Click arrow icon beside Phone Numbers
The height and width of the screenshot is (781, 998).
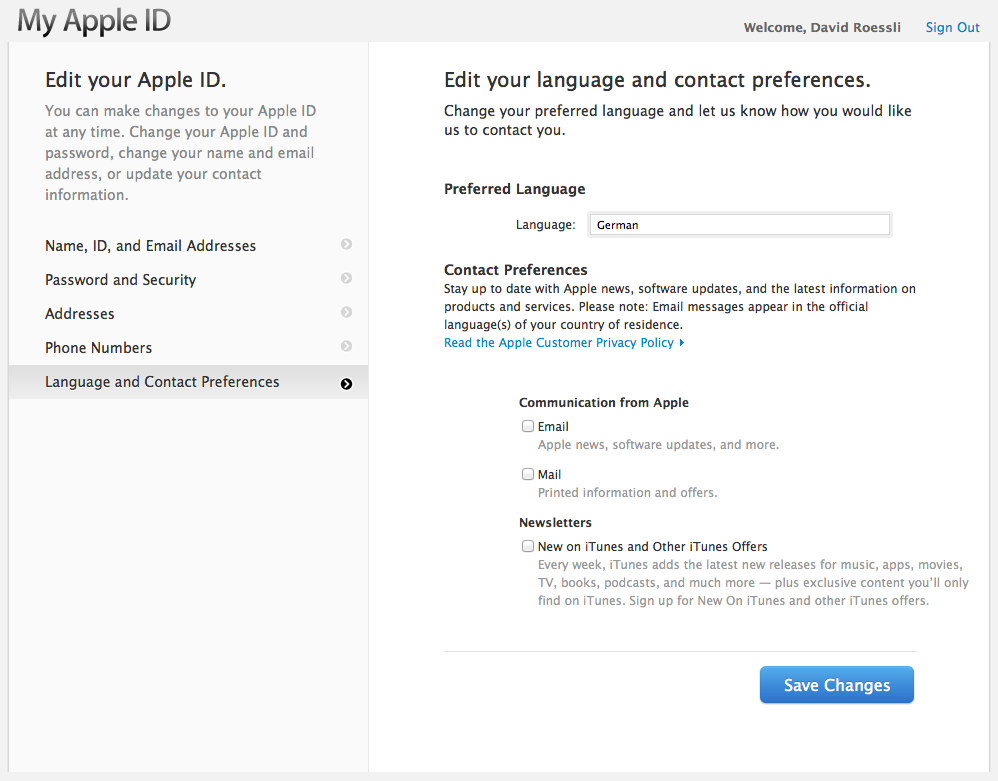[346, 346]
